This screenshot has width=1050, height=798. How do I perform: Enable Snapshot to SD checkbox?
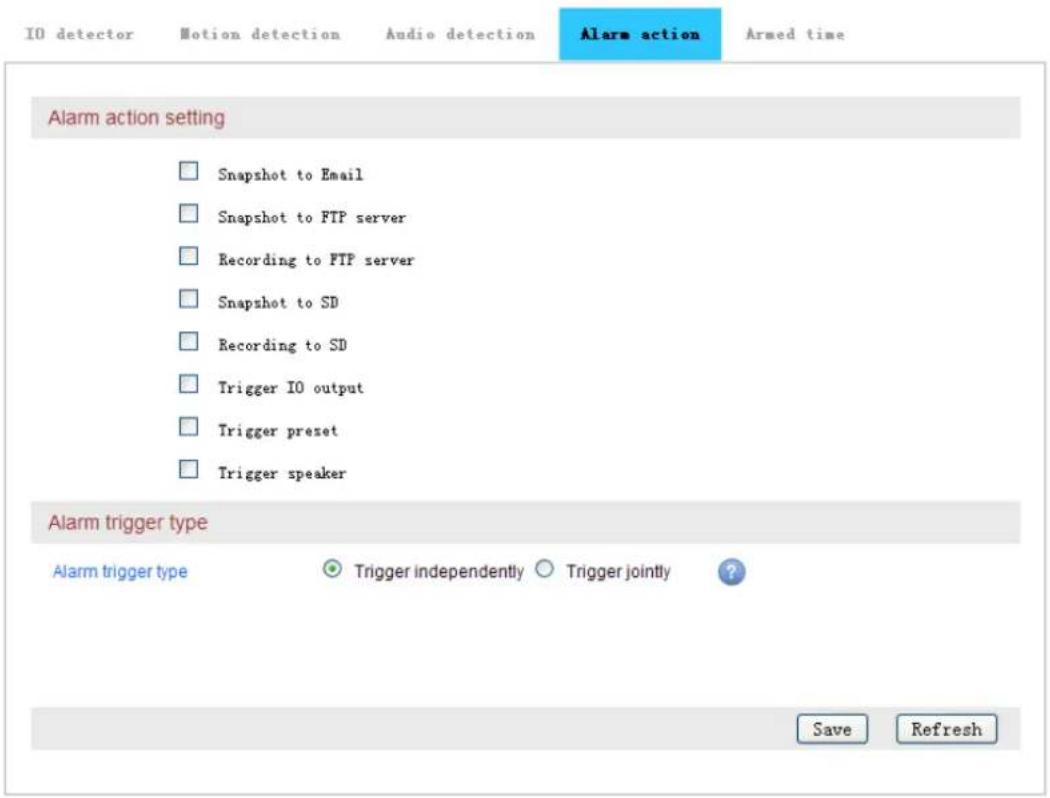(x=189, y=299)
